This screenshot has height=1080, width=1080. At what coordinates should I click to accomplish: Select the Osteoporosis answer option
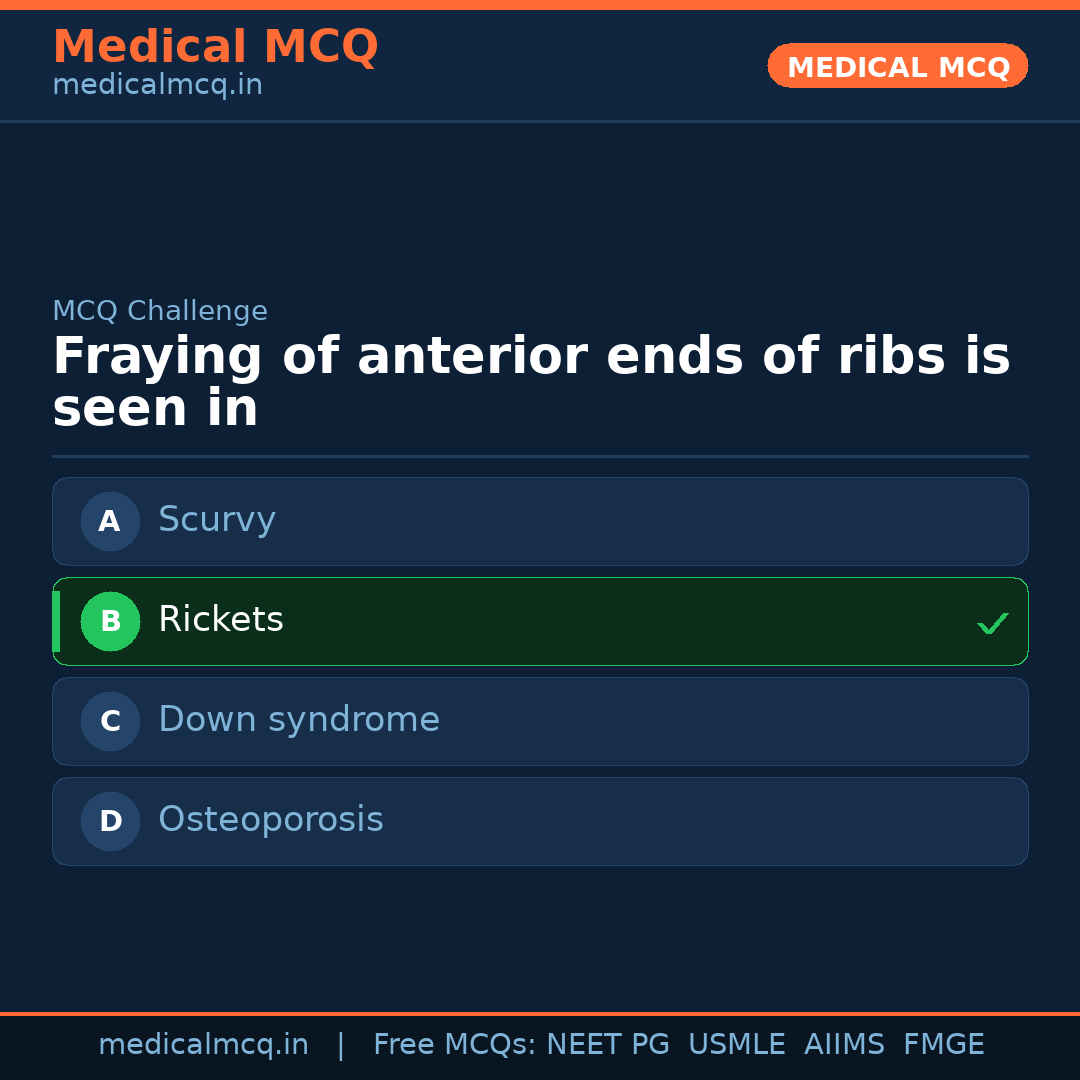271,820
